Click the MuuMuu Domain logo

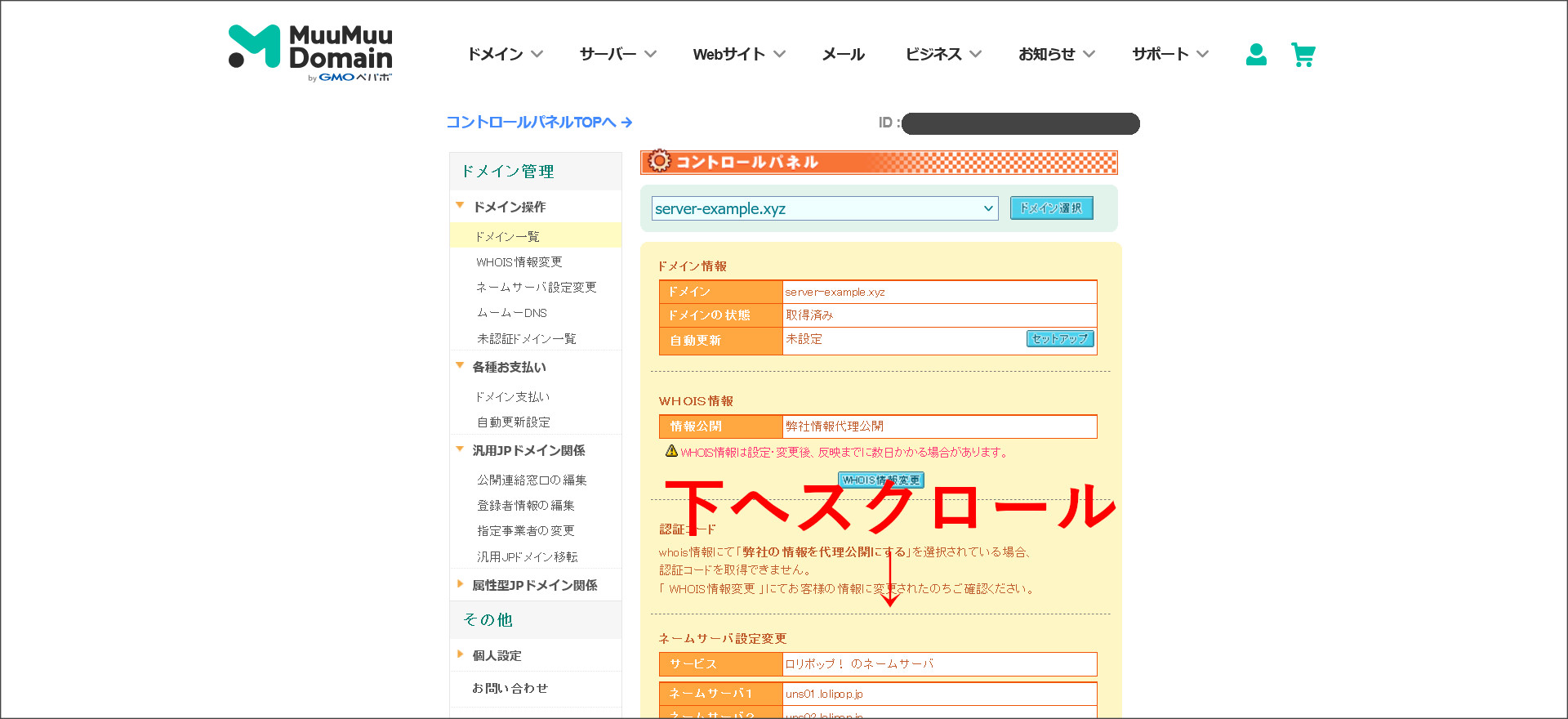click(310, 53)
